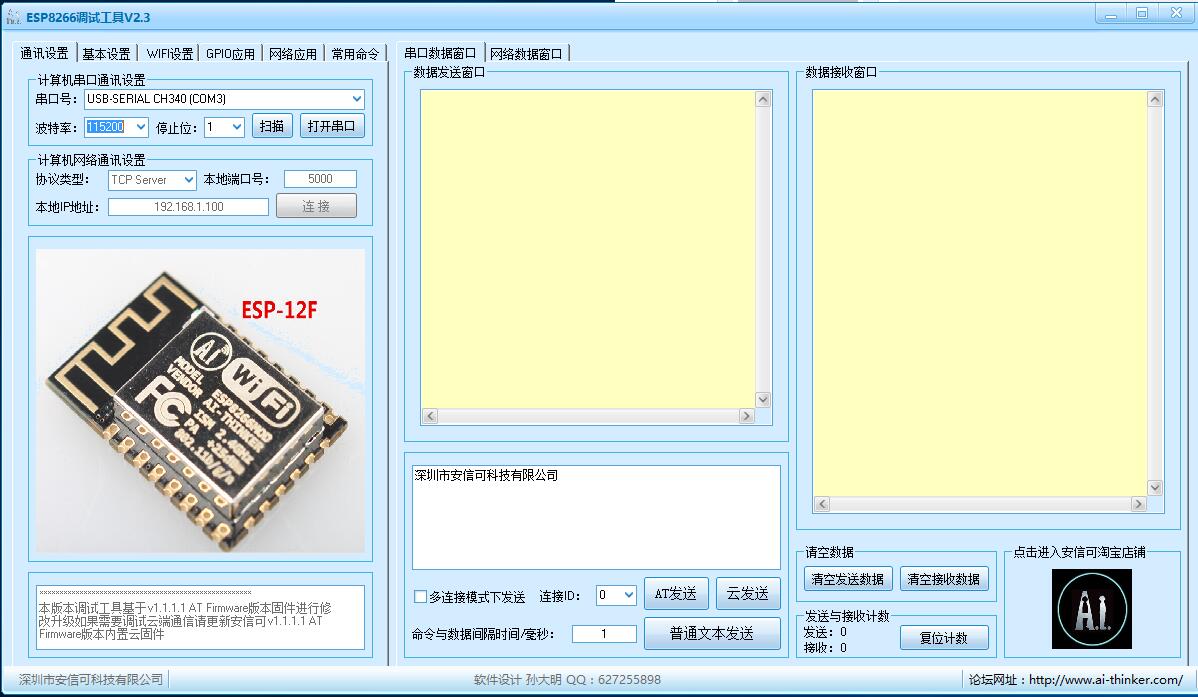Click the Ai-Thinker Taobao shop logo
1198x697 pixels.
pos(1092,609)
